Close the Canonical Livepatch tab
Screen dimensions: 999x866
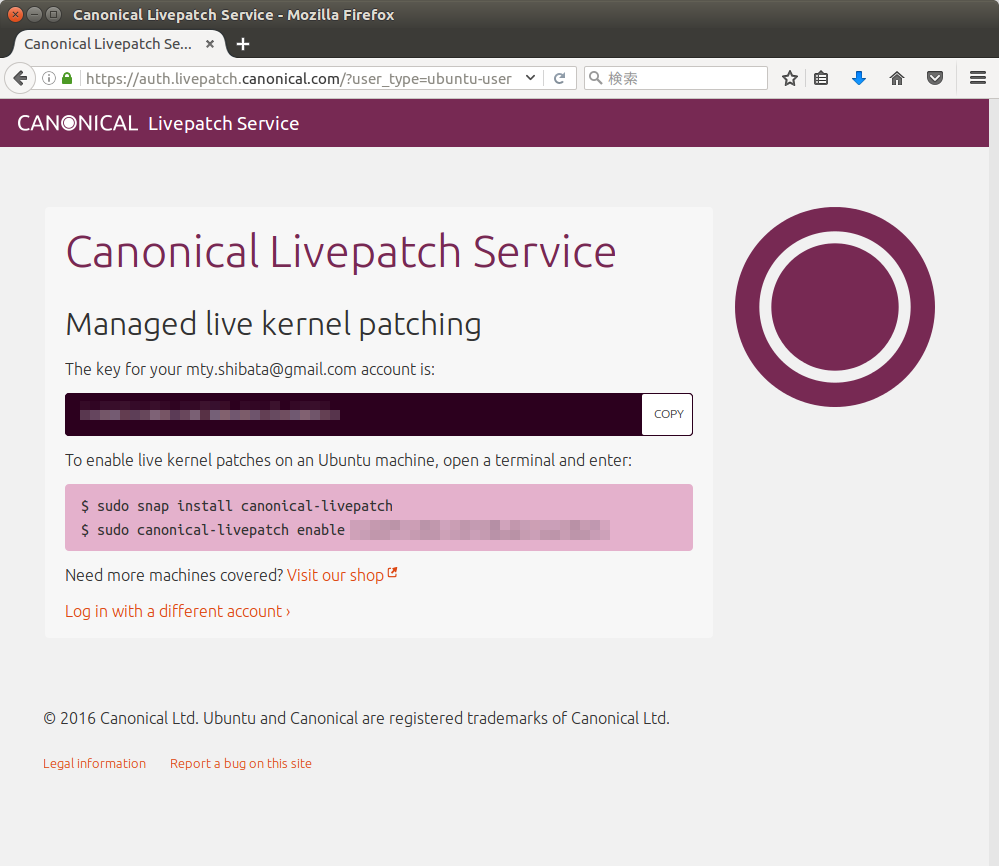[x=210, y=44]
